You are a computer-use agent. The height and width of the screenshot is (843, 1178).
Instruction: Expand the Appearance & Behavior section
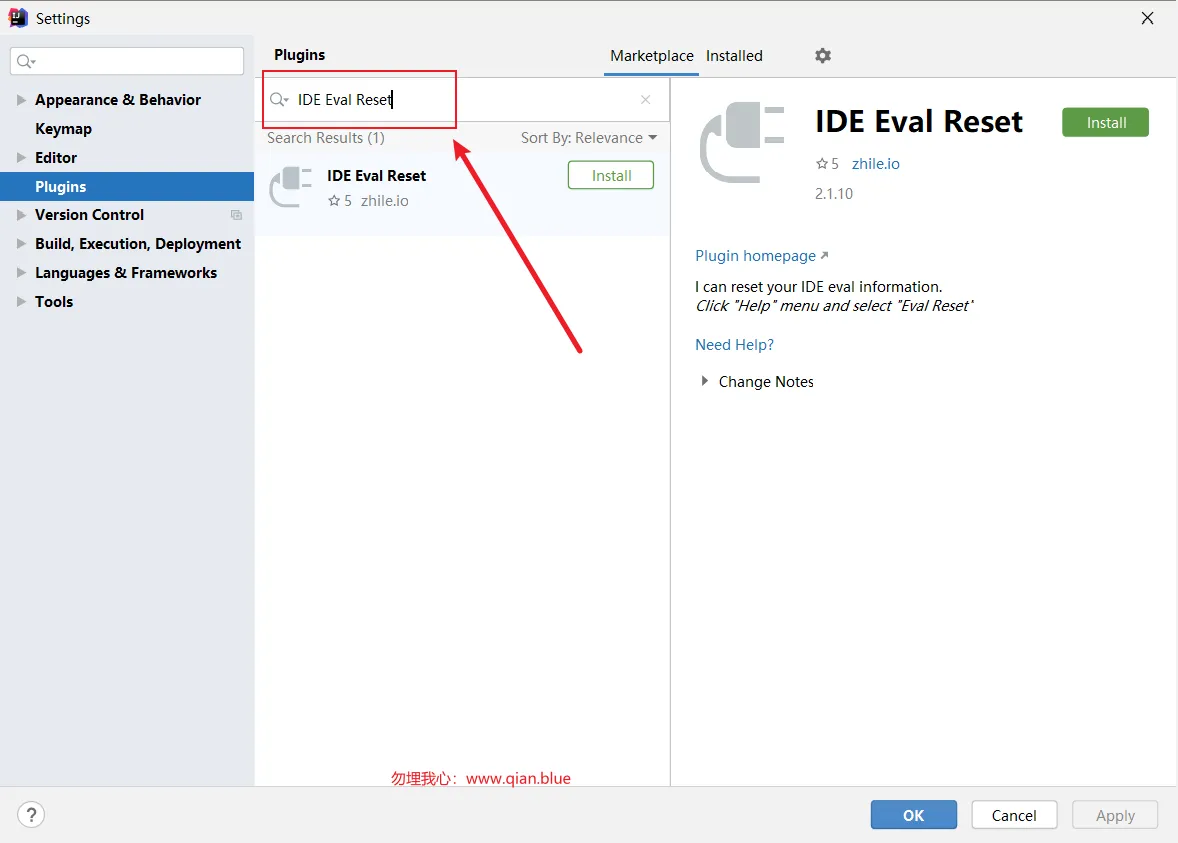click(x=21, y=100)
